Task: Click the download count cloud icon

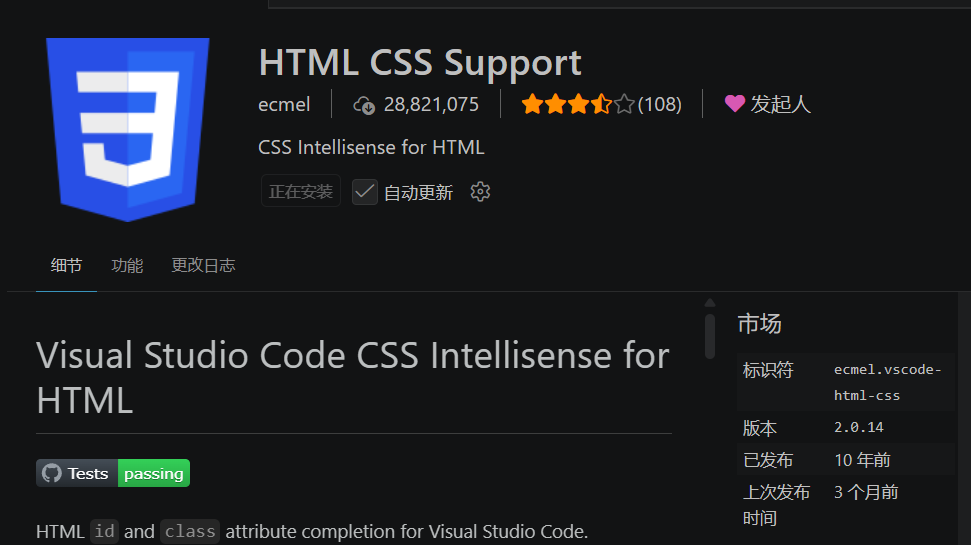Action: (x=364, y=105)
